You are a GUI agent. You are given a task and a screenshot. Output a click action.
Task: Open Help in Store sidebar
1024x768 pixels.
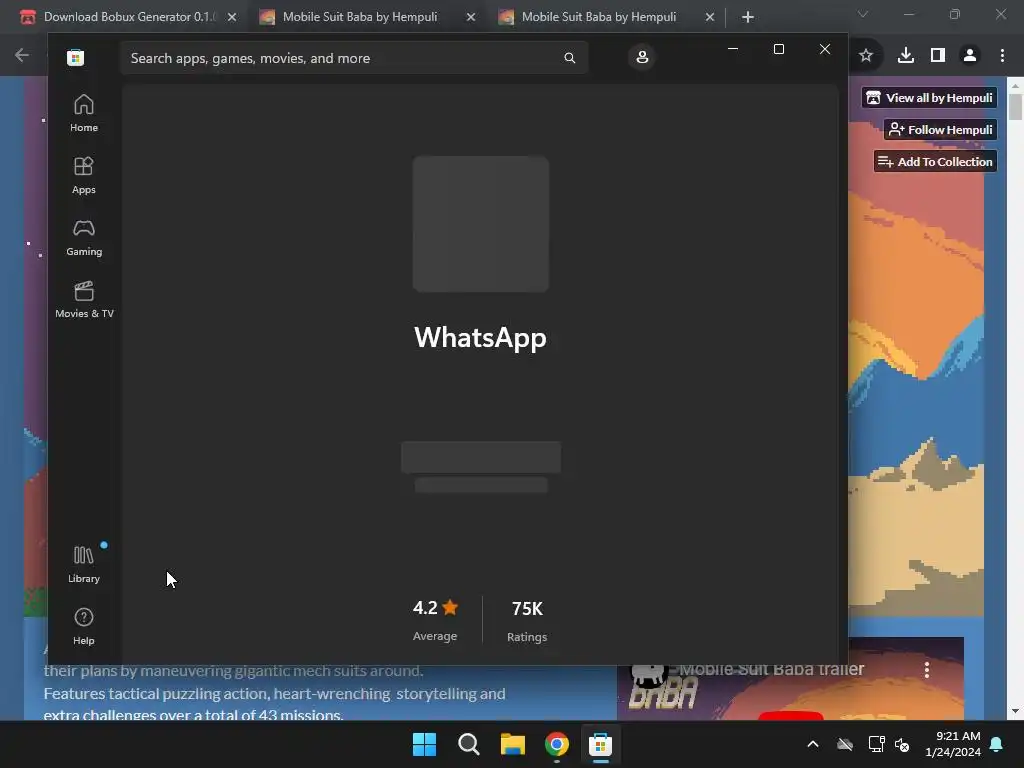click(84, 626)
